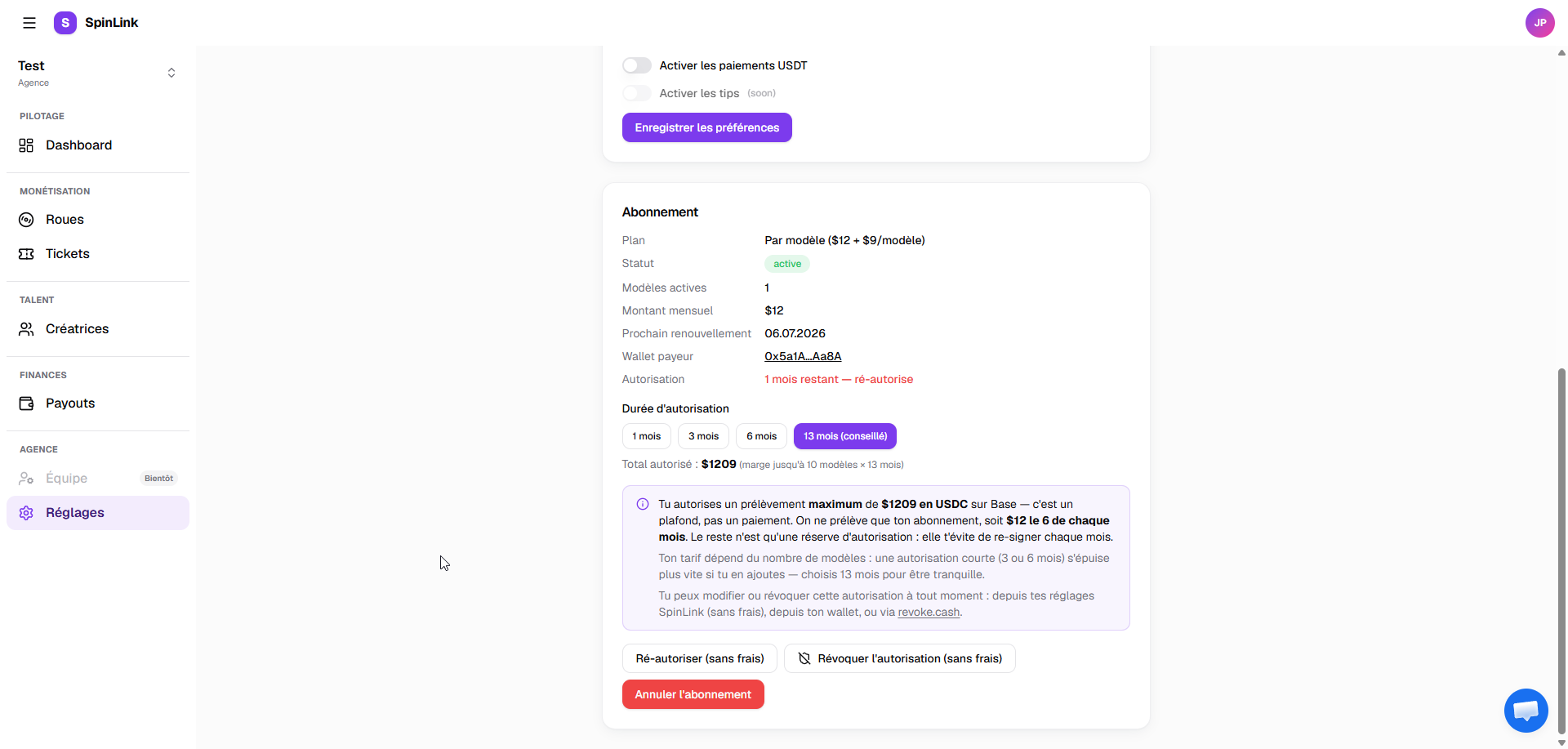Open Créatrices menu item
This screenshot has width=1568, height=749.
(98, 329)
